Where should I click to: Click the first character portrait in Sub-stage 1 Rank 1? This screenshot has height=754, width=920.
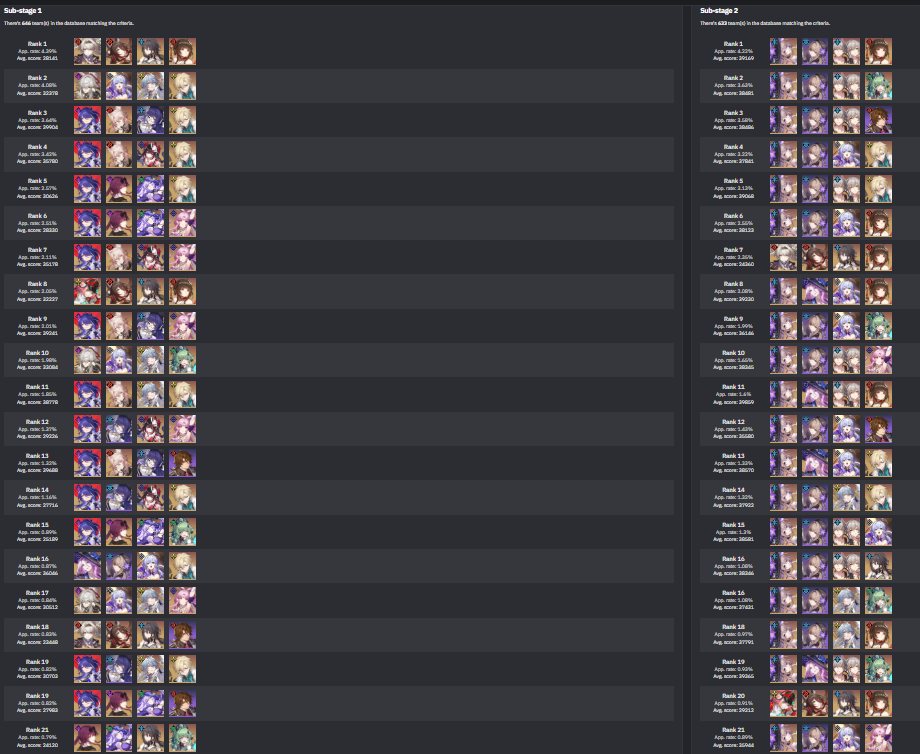(87, 52)
